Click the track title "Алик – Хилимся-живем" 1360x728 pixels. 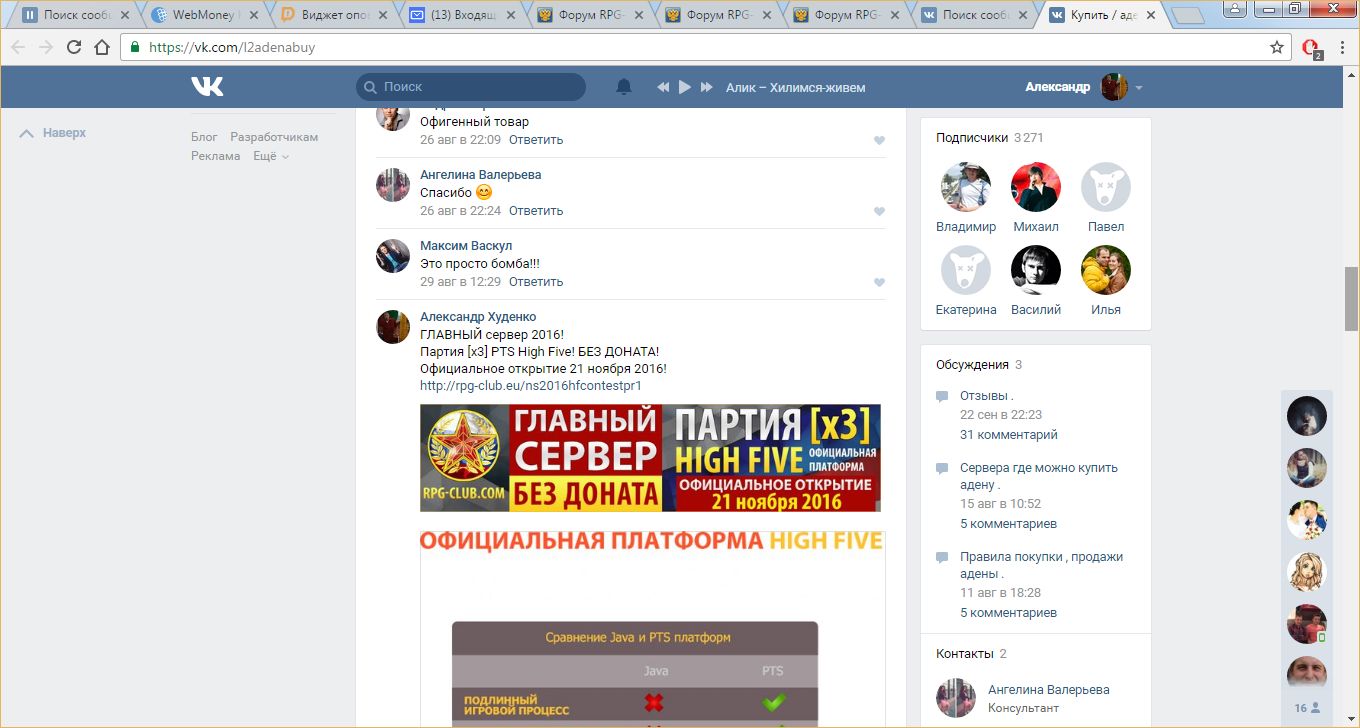796,88
